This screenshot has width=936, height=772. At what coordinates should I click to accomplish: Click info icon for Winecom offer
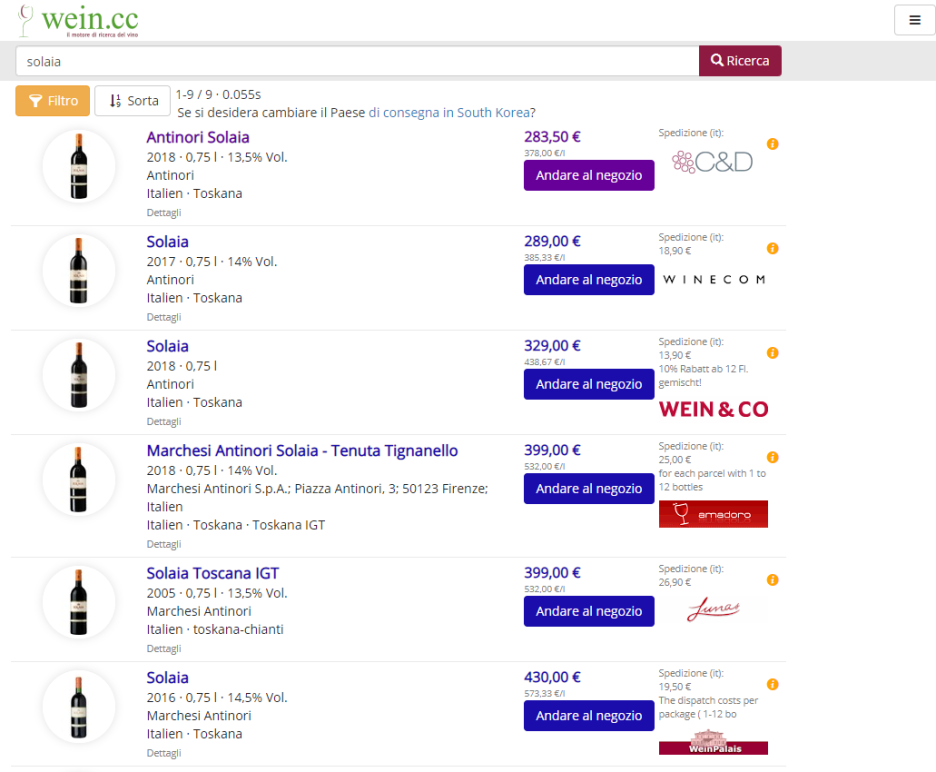pos(772,248)
